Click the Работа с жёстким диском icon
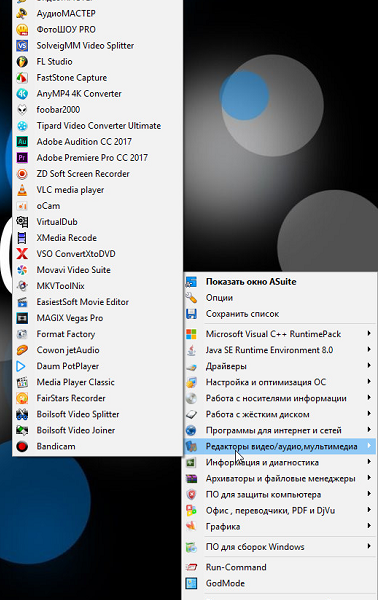The width and height of the screenshot is (379, 600). pos(191,414)
